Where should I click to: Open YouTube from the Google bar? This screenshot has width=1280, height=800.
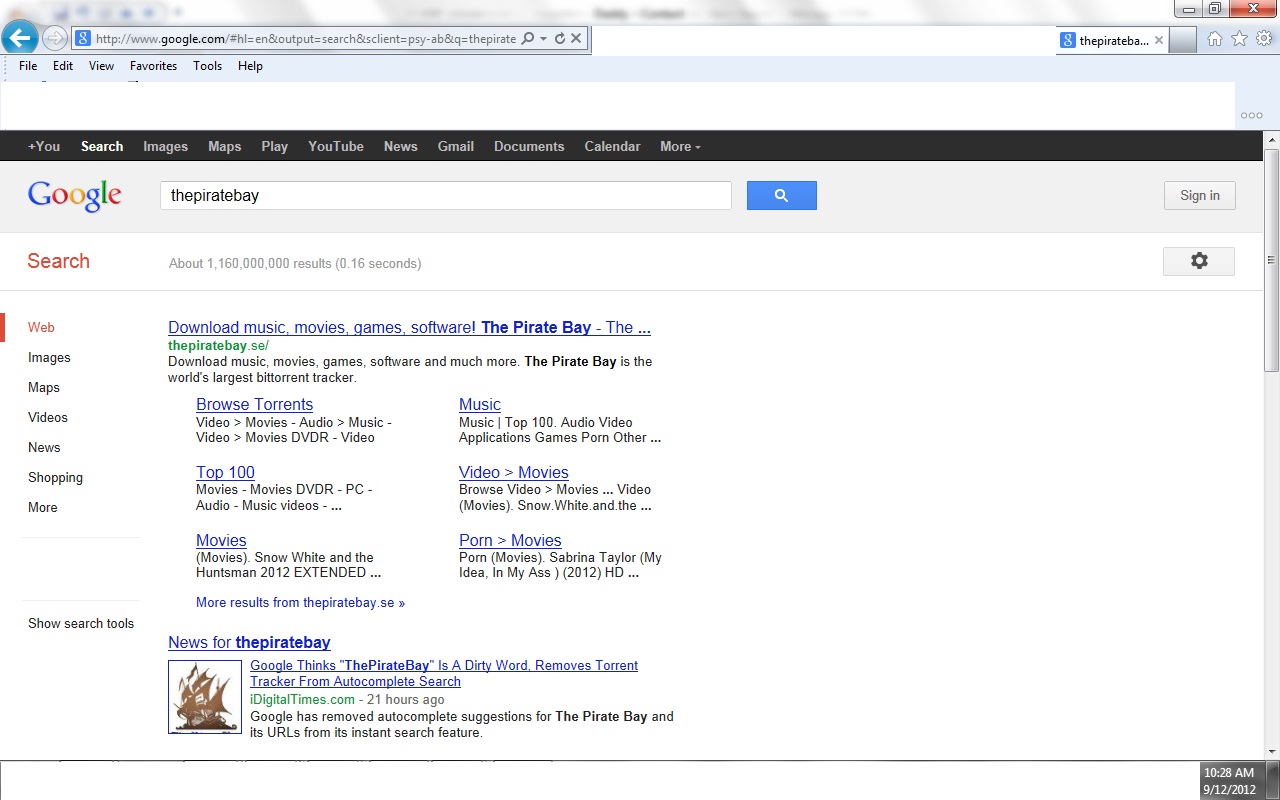click(x=336, y=146)
